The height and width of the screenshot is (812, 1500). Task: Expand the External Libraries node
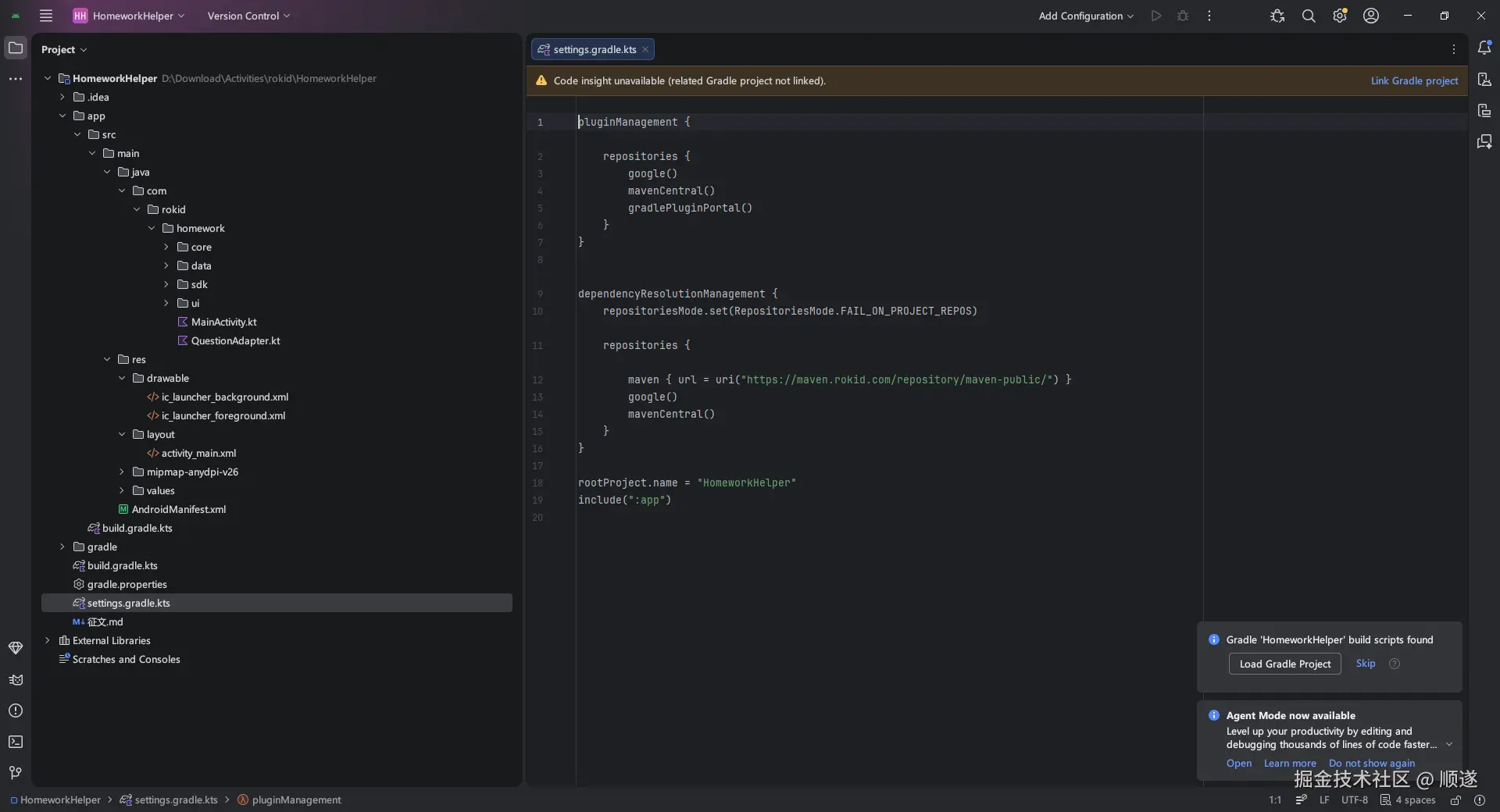(48, 640)
